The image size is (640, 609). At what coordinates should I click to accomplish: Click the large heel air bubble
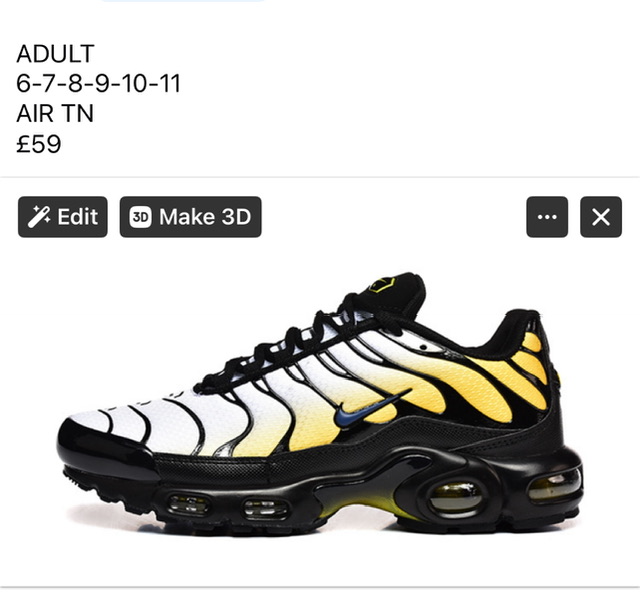455,497
